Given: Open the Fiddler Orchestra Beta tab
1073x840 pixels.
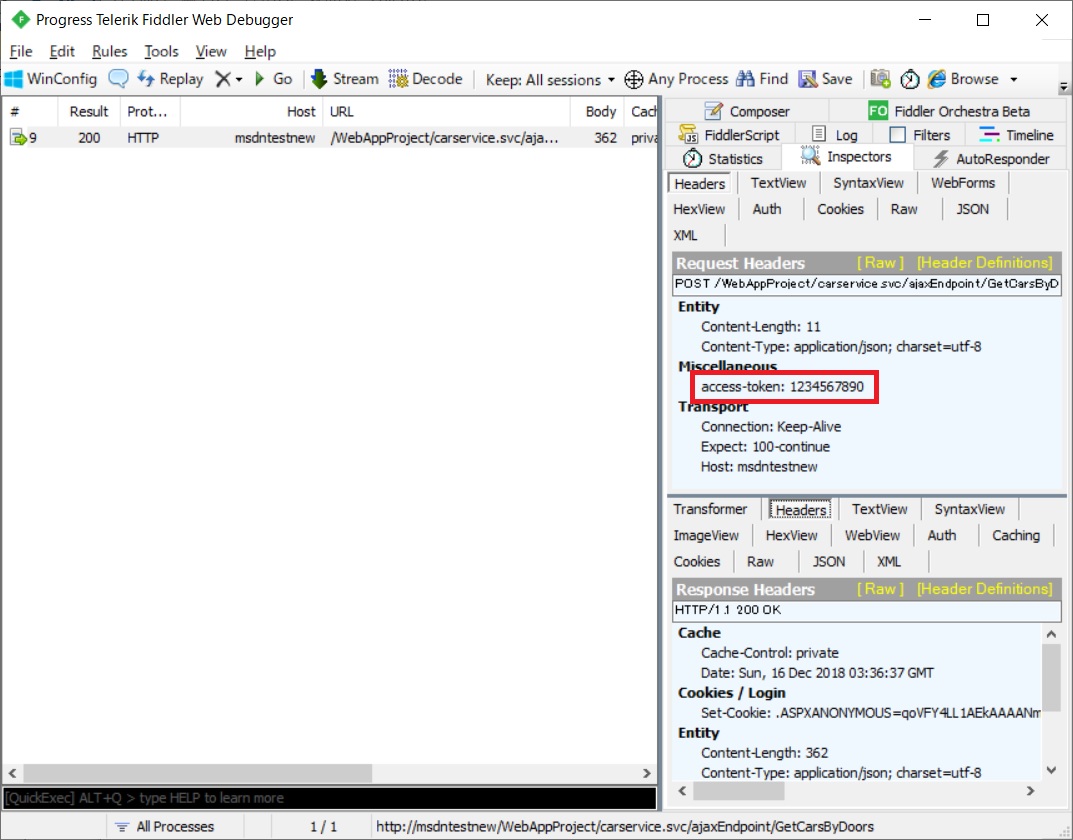Looking at the screenshot, I should pyautogui.click(x=948, y=111).
